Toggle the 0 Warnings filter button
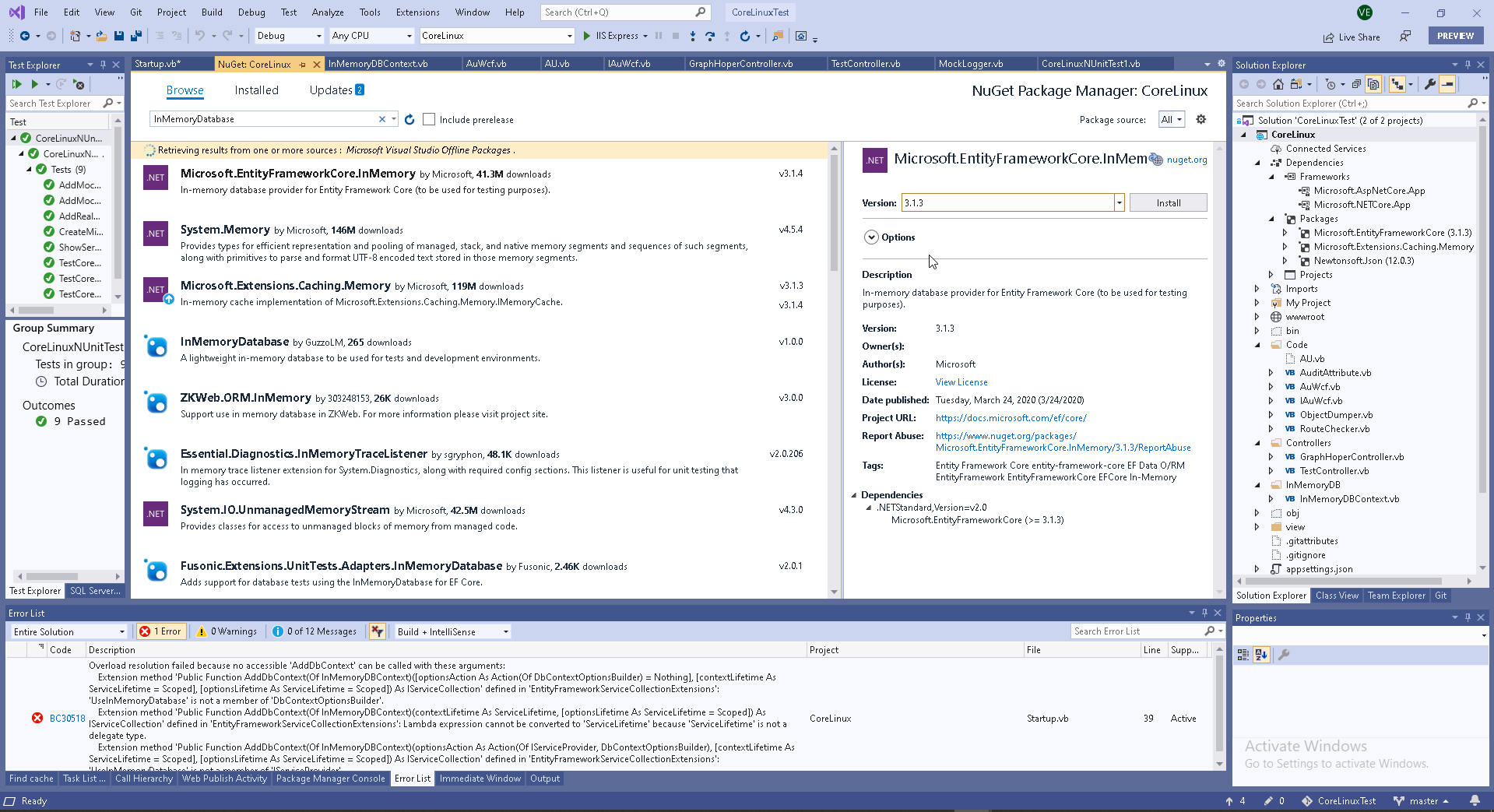1494x812 pixels. 227,631
